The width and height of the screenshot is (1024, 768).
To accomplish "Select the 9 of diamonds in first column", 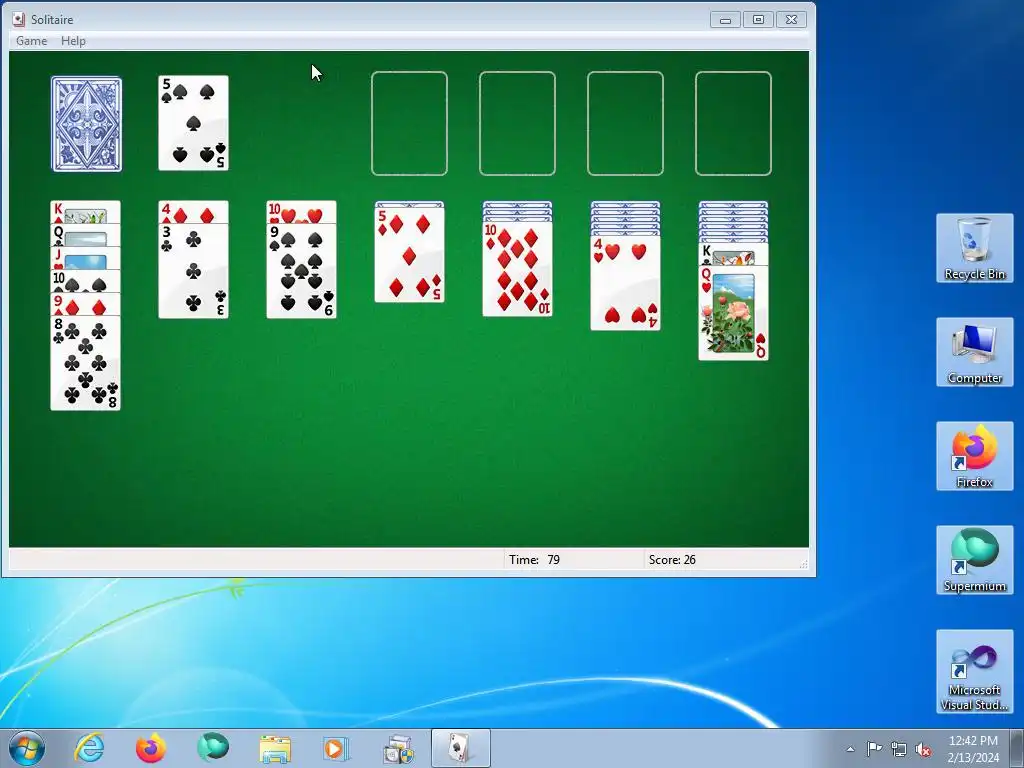I will [x=86, y=304].
